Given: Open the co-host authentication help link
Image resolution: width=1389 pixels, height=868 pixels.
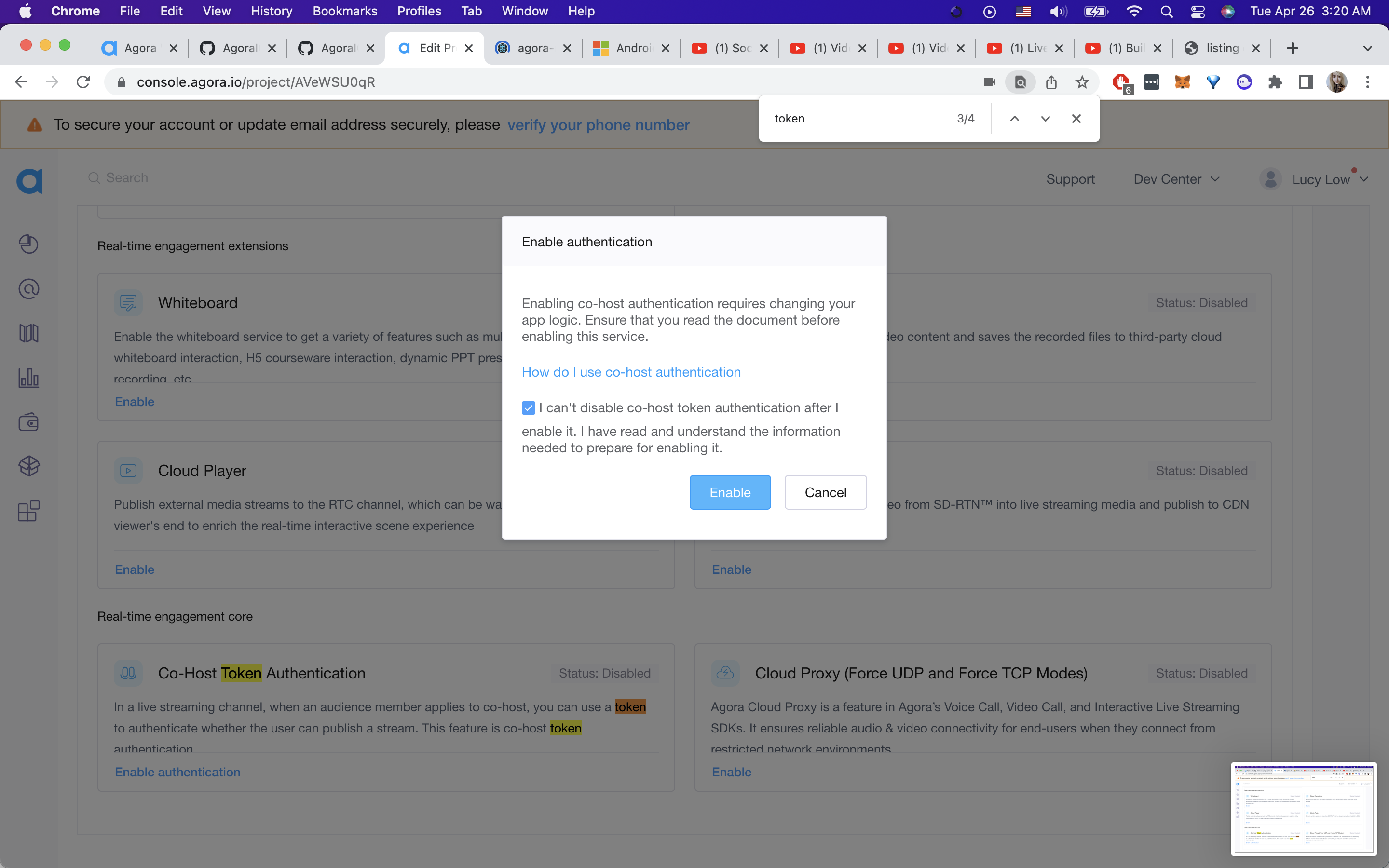Looking at the screenshot, I should coord(631,372).
